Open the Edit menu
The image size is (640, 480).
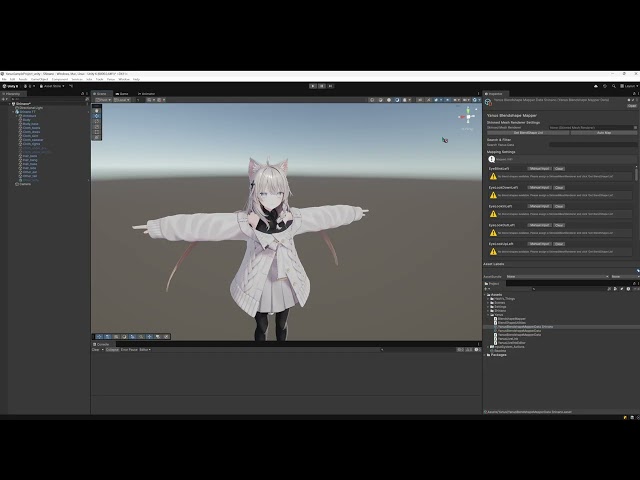[x=12, y=79]
